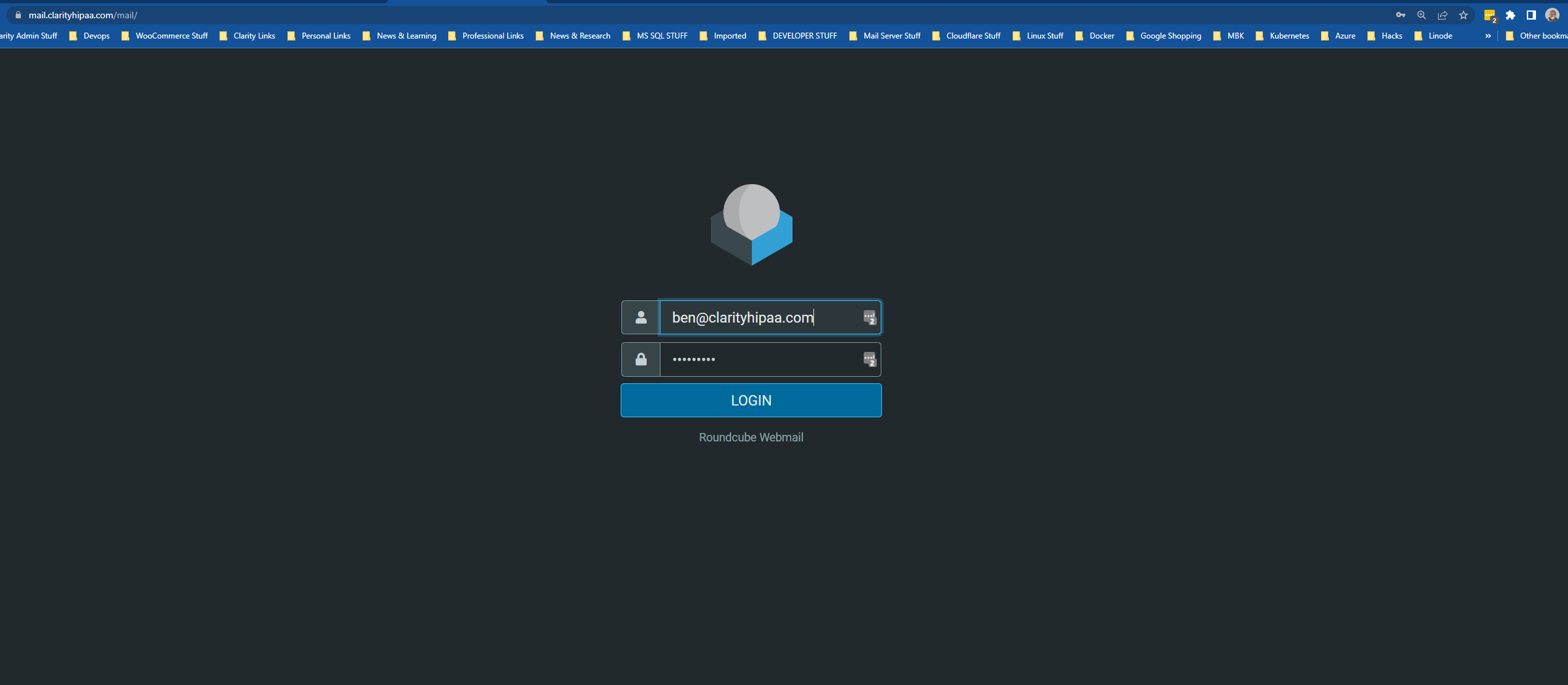Open the yellow password manager extension icon
This screenshot has height=685, width=1568.
tap(1490, 16)
